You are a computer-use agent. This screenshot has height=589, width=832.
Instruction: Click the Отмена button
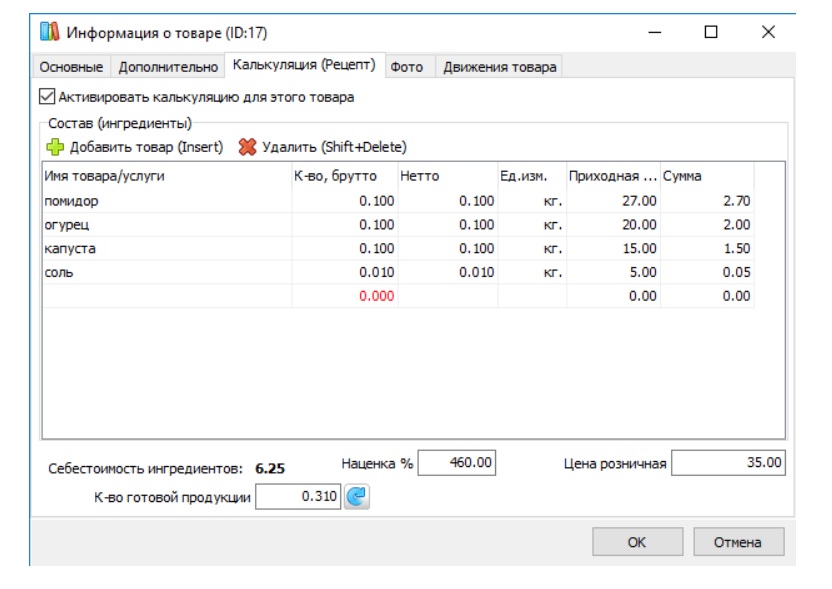pos(738,542)
